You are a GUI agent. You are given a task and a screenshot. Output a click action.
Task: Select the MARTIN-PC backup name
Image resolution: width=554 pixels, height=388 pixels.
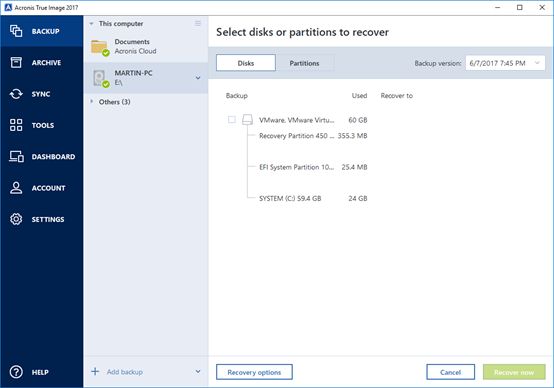(133, 73)
